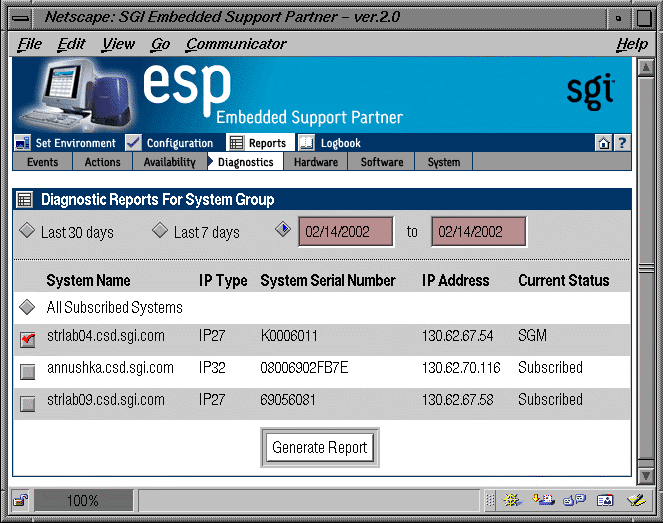Viewport: 663px width, 523px height.
Task: Click the Generate Report button
Action: point(320,447)
